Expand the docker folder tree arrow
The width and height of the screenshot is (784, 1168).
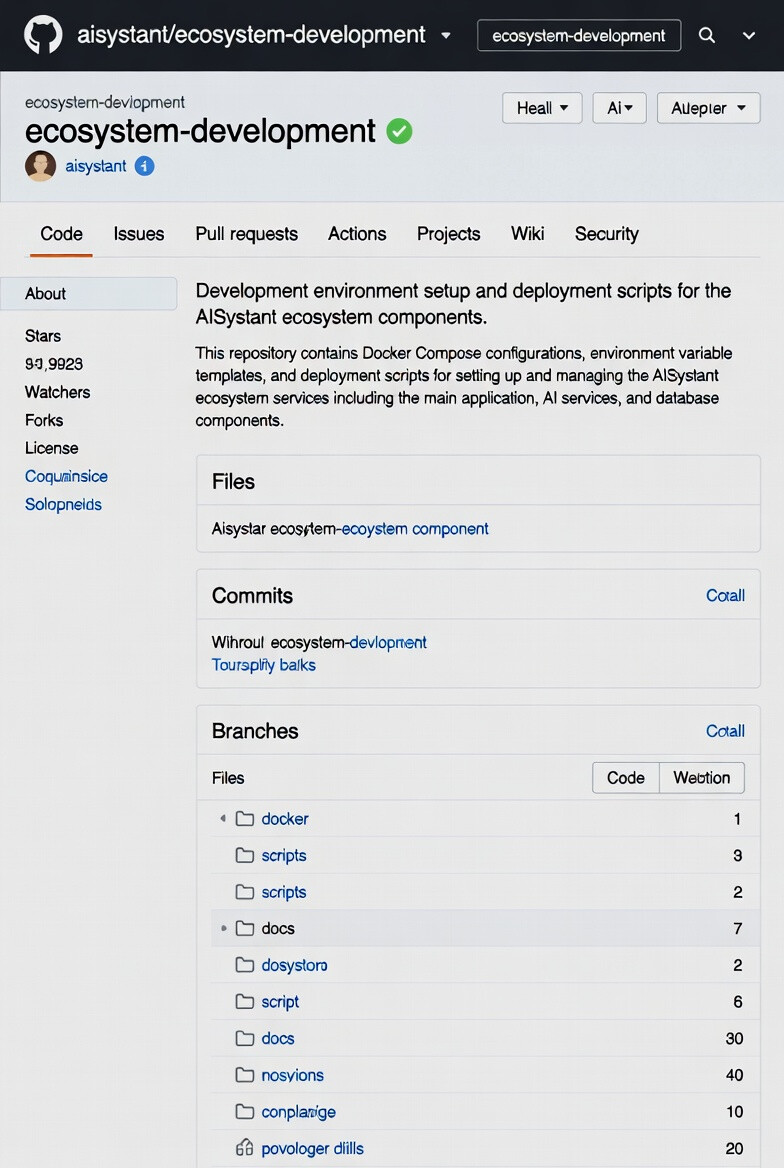(x=222, y=819)
